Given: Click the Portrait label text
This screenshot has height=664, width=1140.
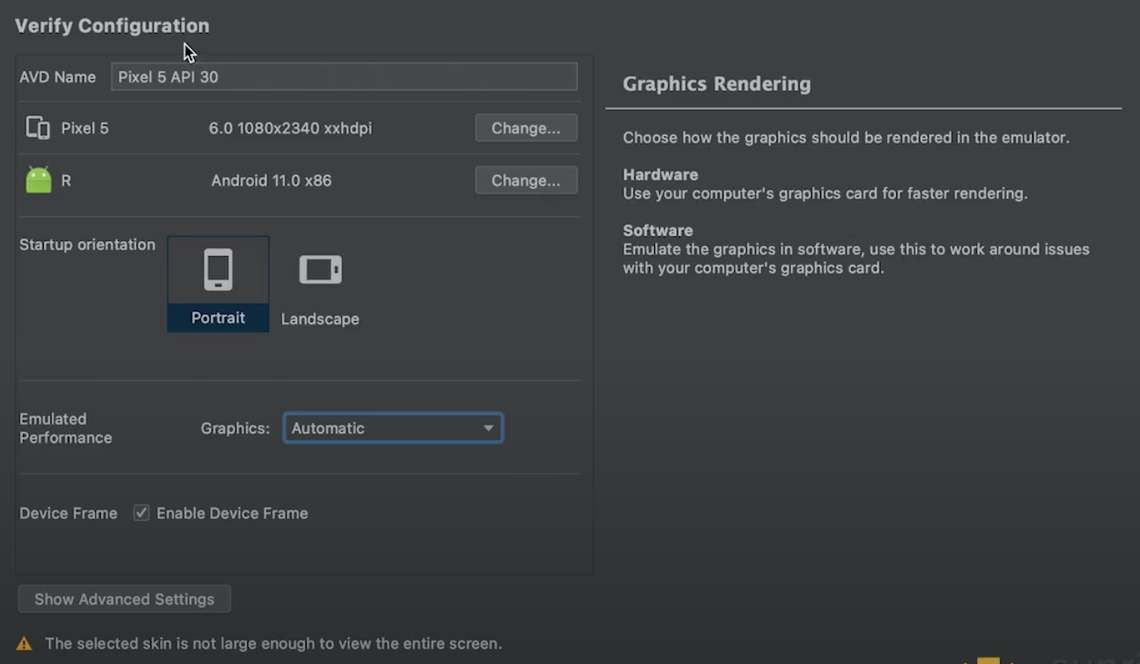Looking at the screenshot, I should (218, 318).
